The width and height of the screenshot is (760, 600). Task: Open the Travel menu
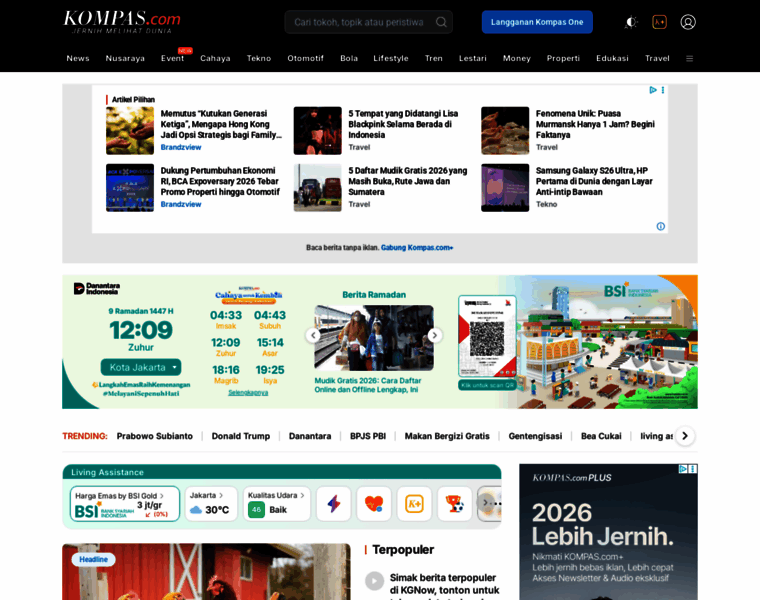pyautogui.click(x=657, y=58)
